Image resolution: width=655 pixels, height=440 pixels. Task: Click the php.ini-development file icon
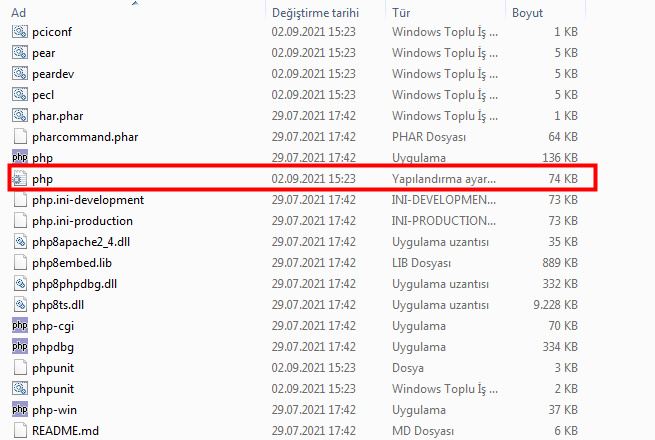pyautogui.click(x=20, y=200)
